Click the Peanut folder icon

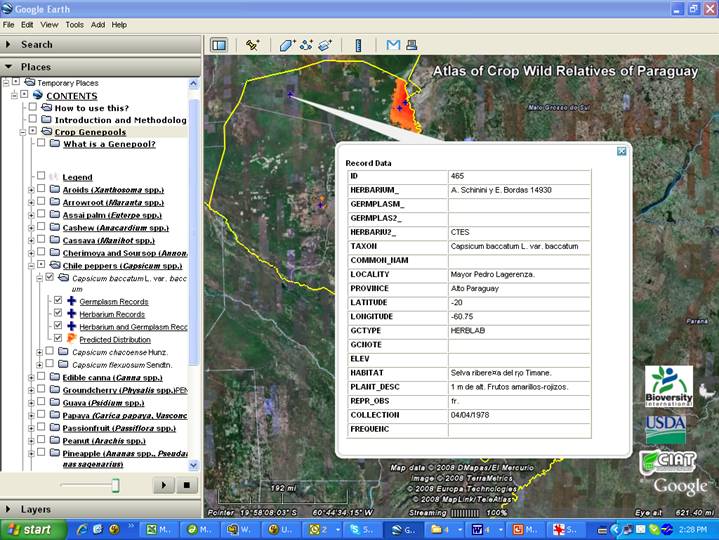tap(55, 440)
